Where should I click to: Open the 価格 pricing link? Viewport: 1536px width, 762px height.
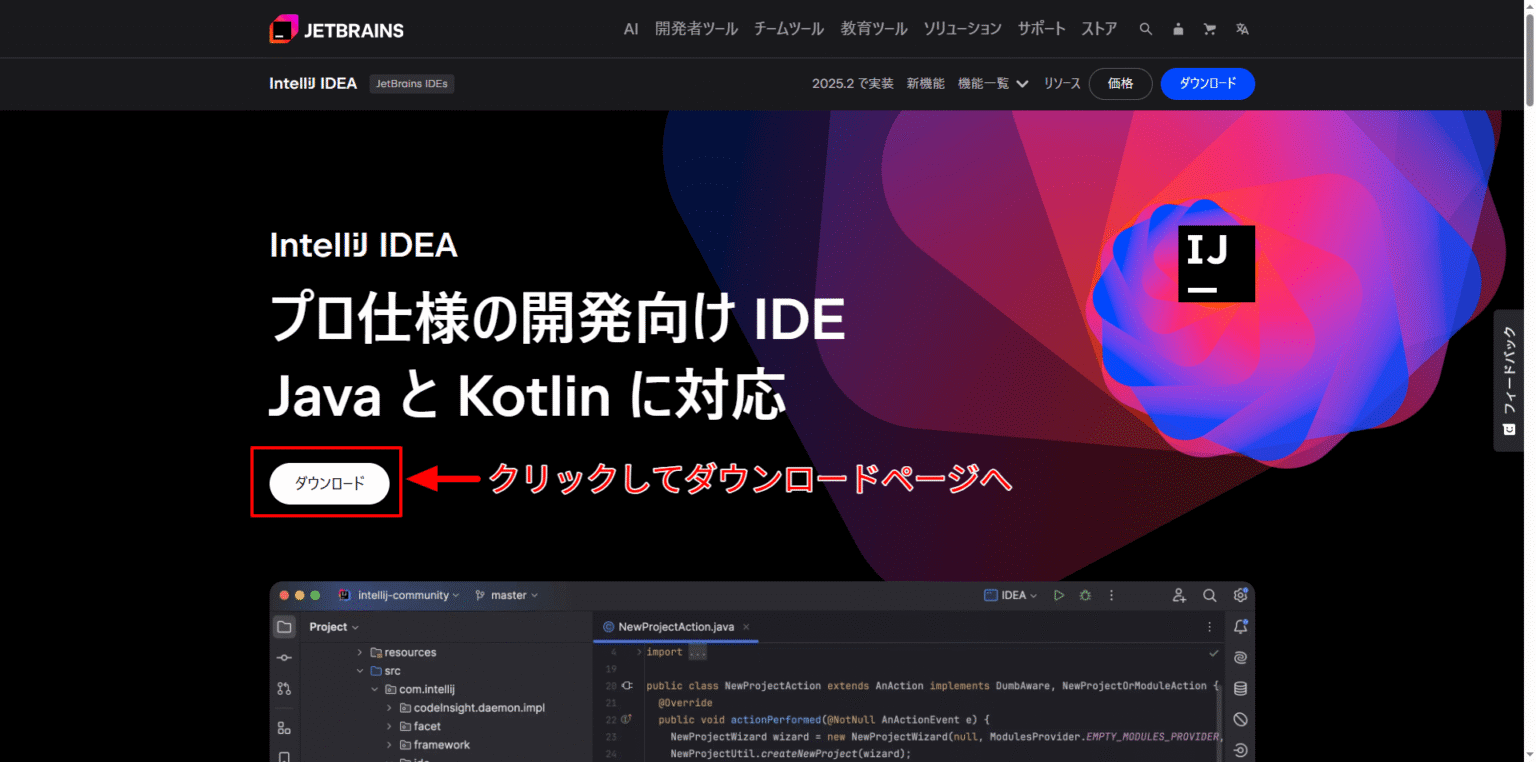1120,84
